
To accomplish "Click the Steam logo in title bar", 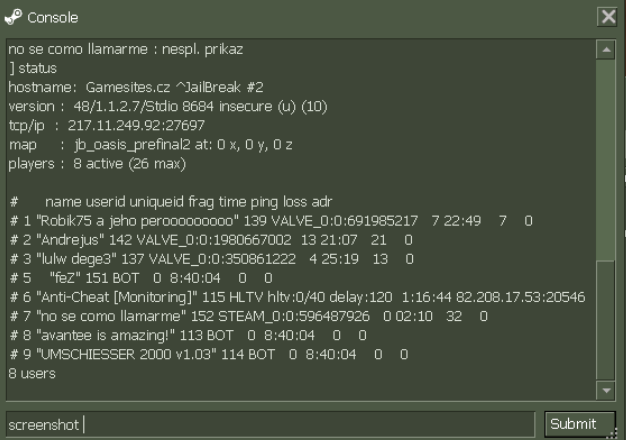I will click(13, 16).
